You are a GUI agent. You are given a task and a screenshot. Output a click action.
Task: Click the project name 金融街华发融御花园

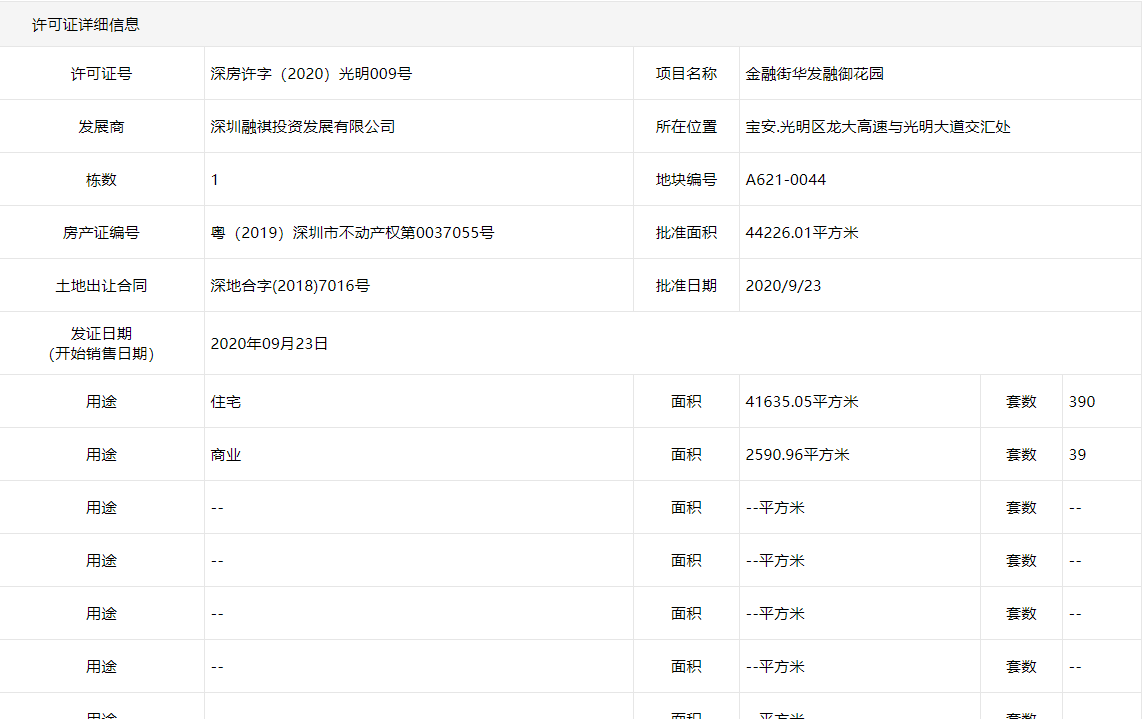tap(810, 73)
